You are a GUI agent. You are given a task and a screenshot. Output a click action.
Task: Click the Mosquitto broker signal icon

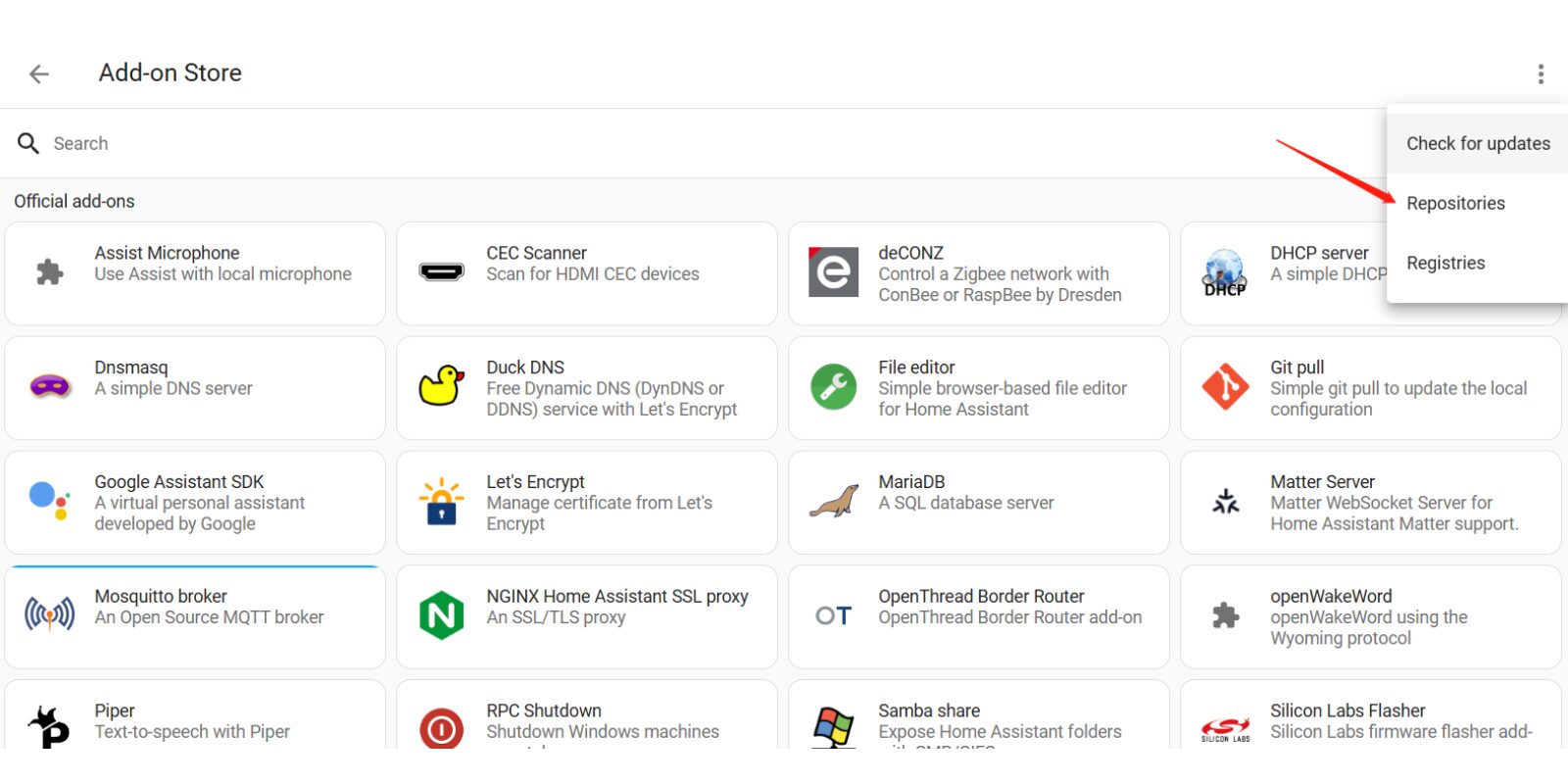(x=50, y=614)
